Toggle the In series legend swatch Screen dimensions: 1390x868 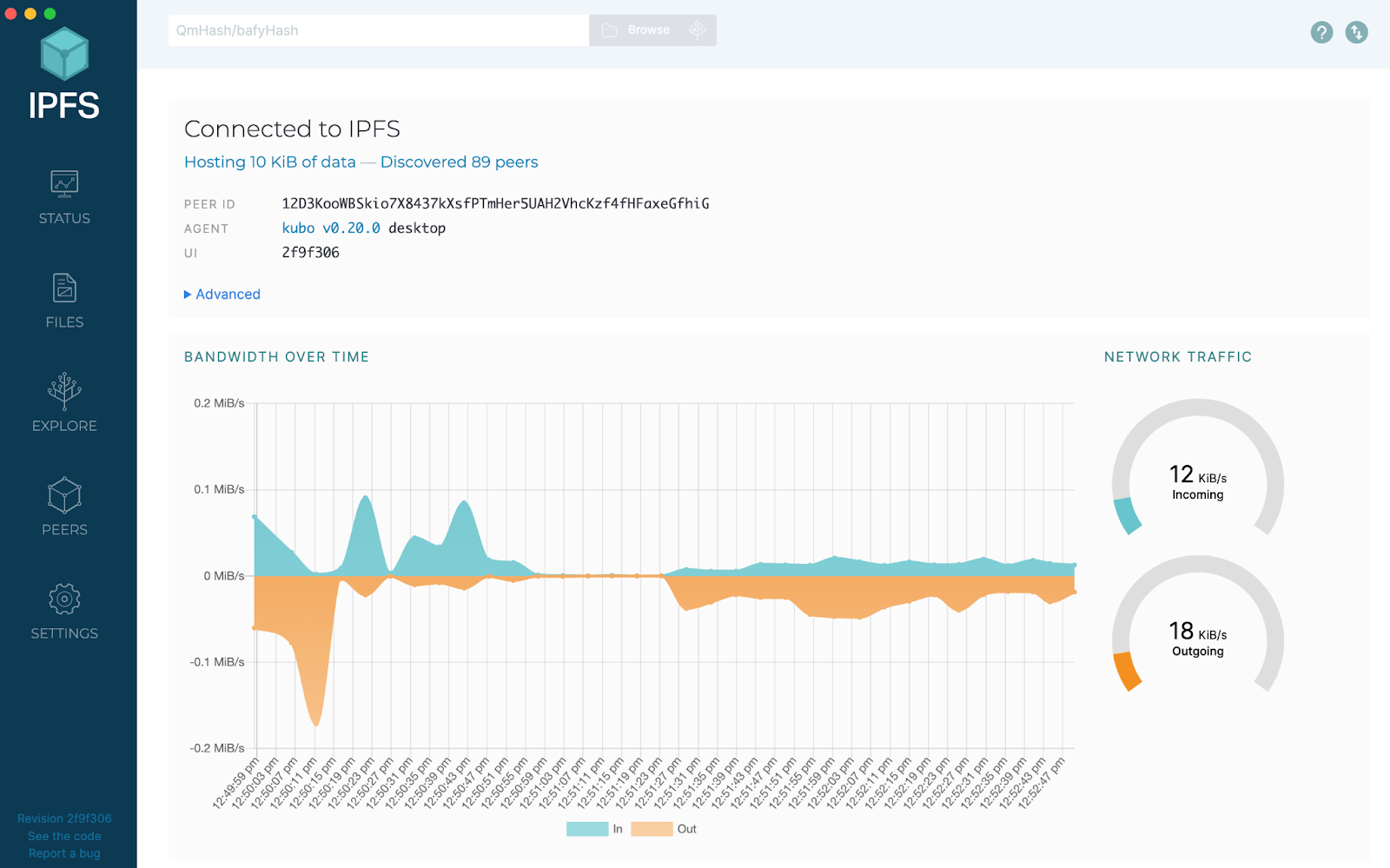point(587,829)
